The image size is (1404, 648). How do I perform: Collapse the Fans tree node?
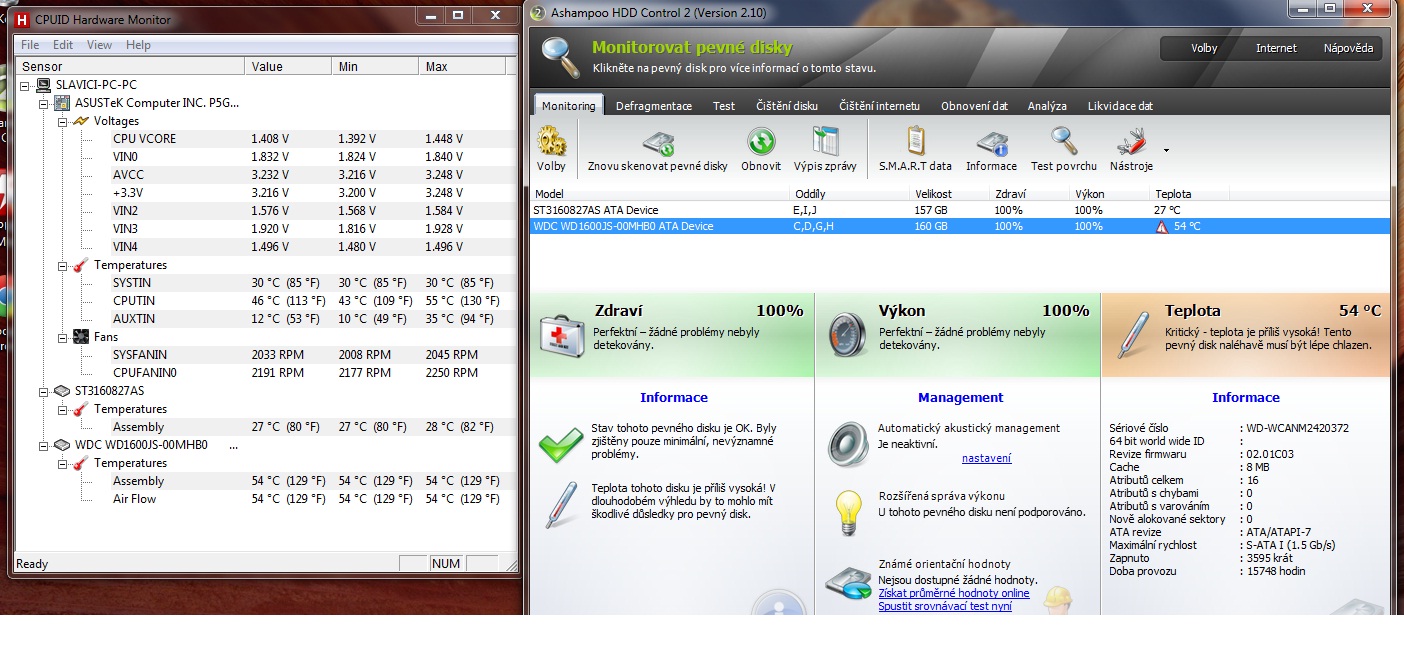[63, 337]
